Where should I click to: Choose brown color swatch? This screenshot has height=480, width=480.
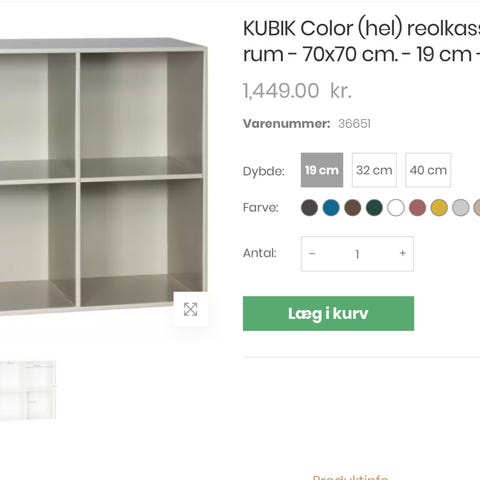pos(353,208)
